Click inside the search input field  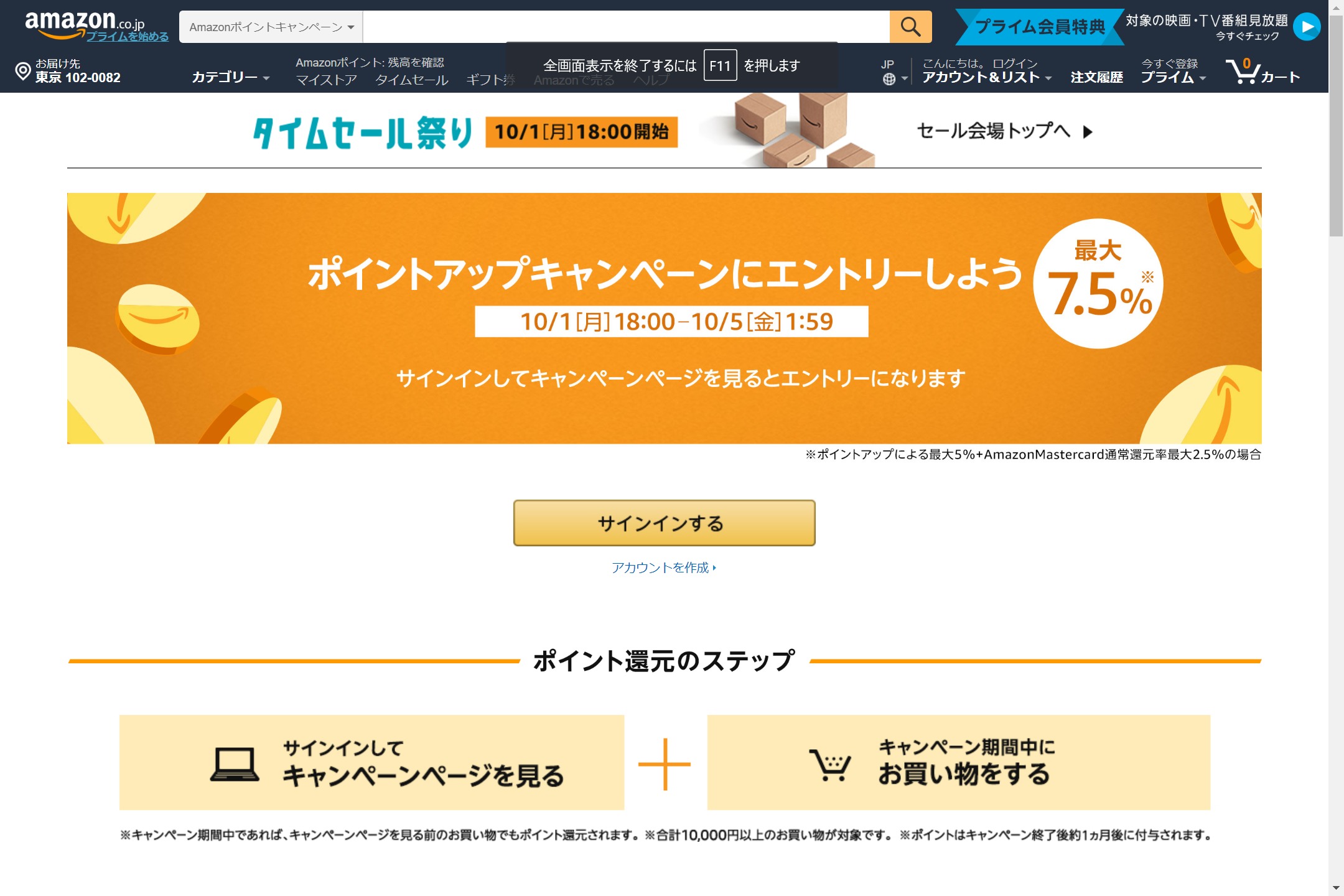coord(626,27)
